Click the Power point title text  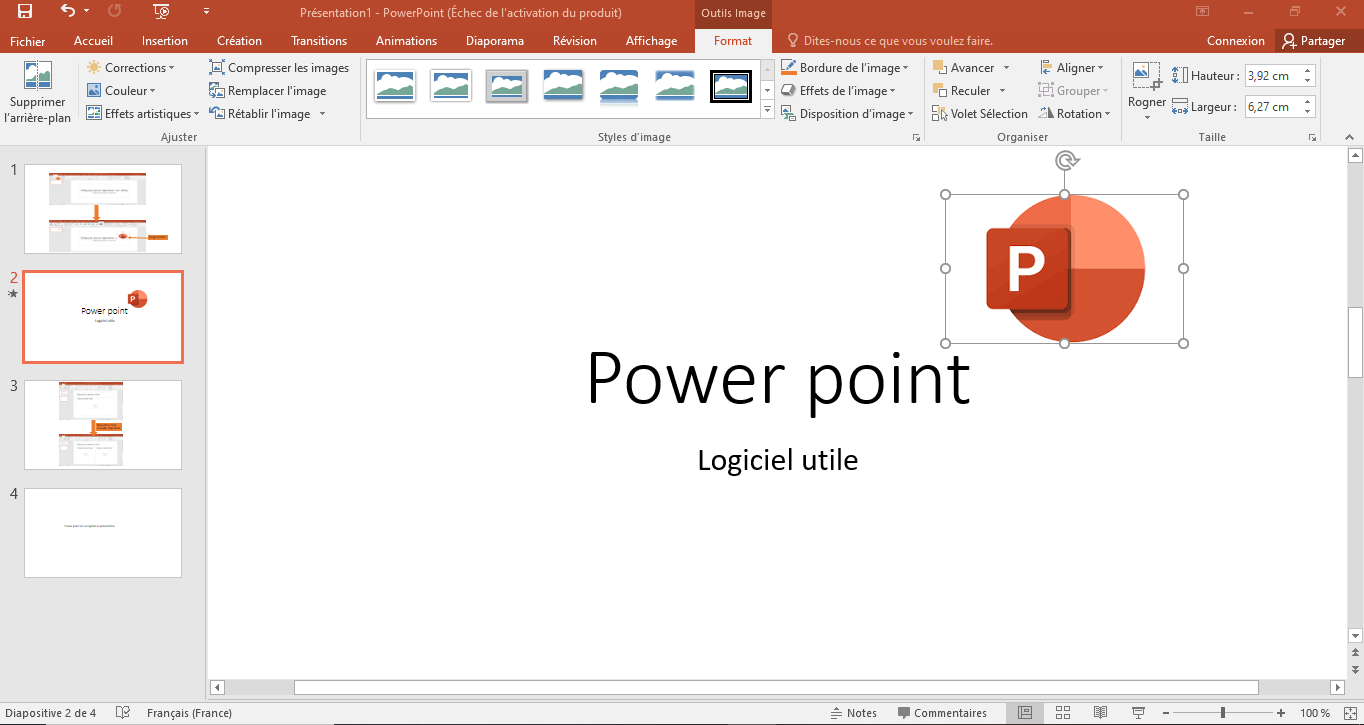778,378
